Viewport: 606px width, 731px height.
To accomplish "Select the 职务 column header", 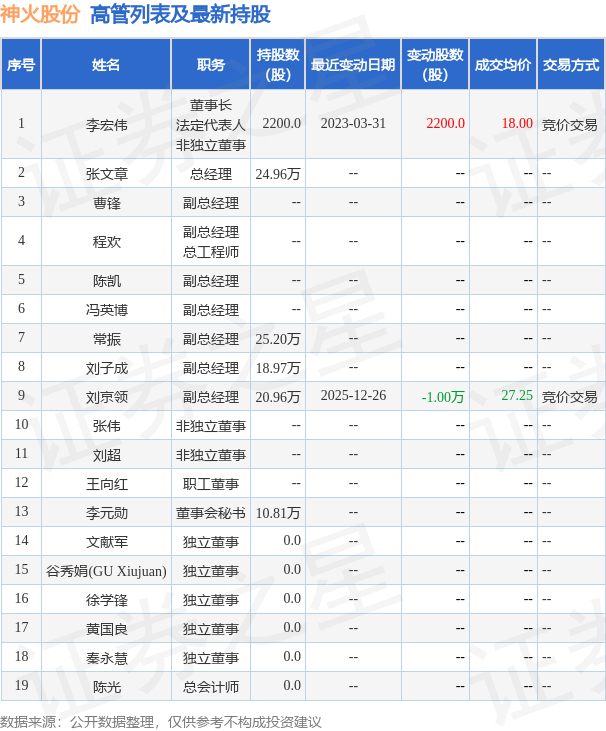I will coord(211,64).
